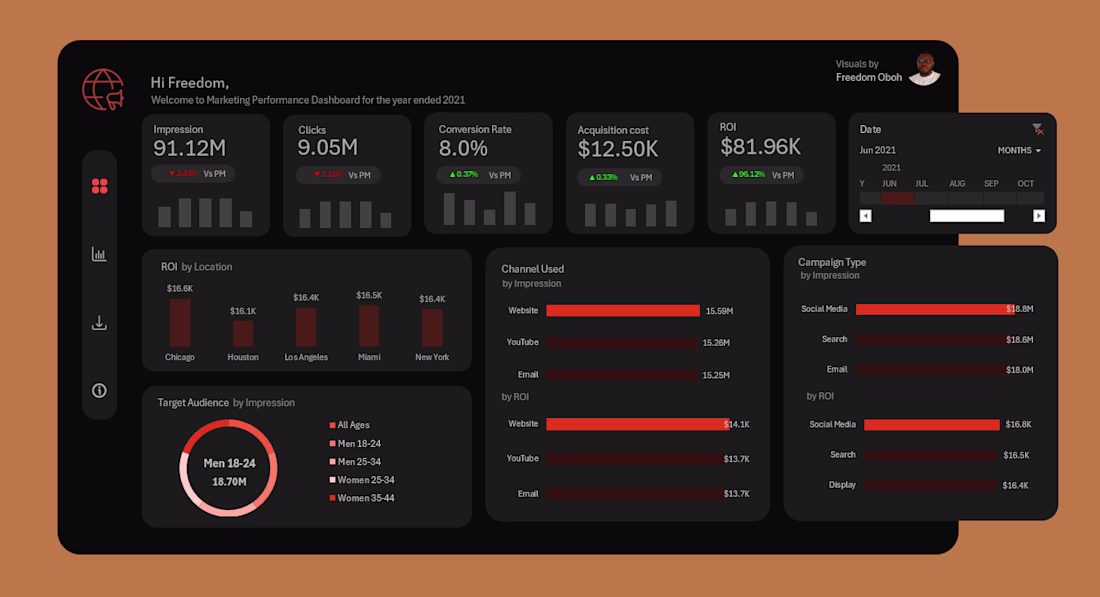Open the info icon in sidebar

click(99, 391)
